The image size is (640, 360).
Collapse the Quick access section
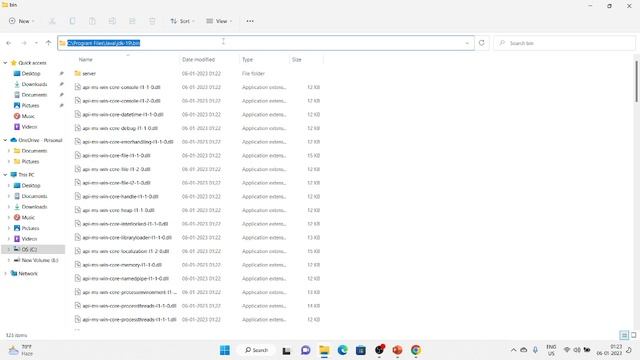coord(5,63)
